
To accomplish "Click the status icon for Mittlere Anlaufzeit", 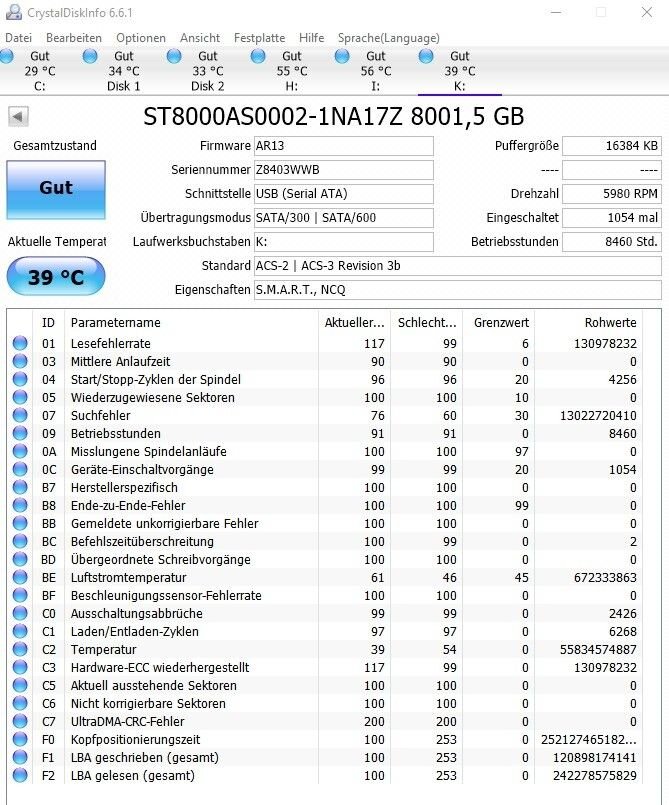I will (x=20, y=361).
